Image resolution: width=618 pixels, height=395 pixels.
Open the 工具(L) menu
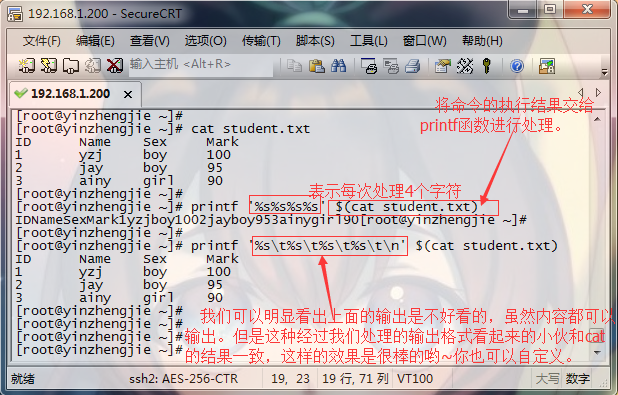369,41
